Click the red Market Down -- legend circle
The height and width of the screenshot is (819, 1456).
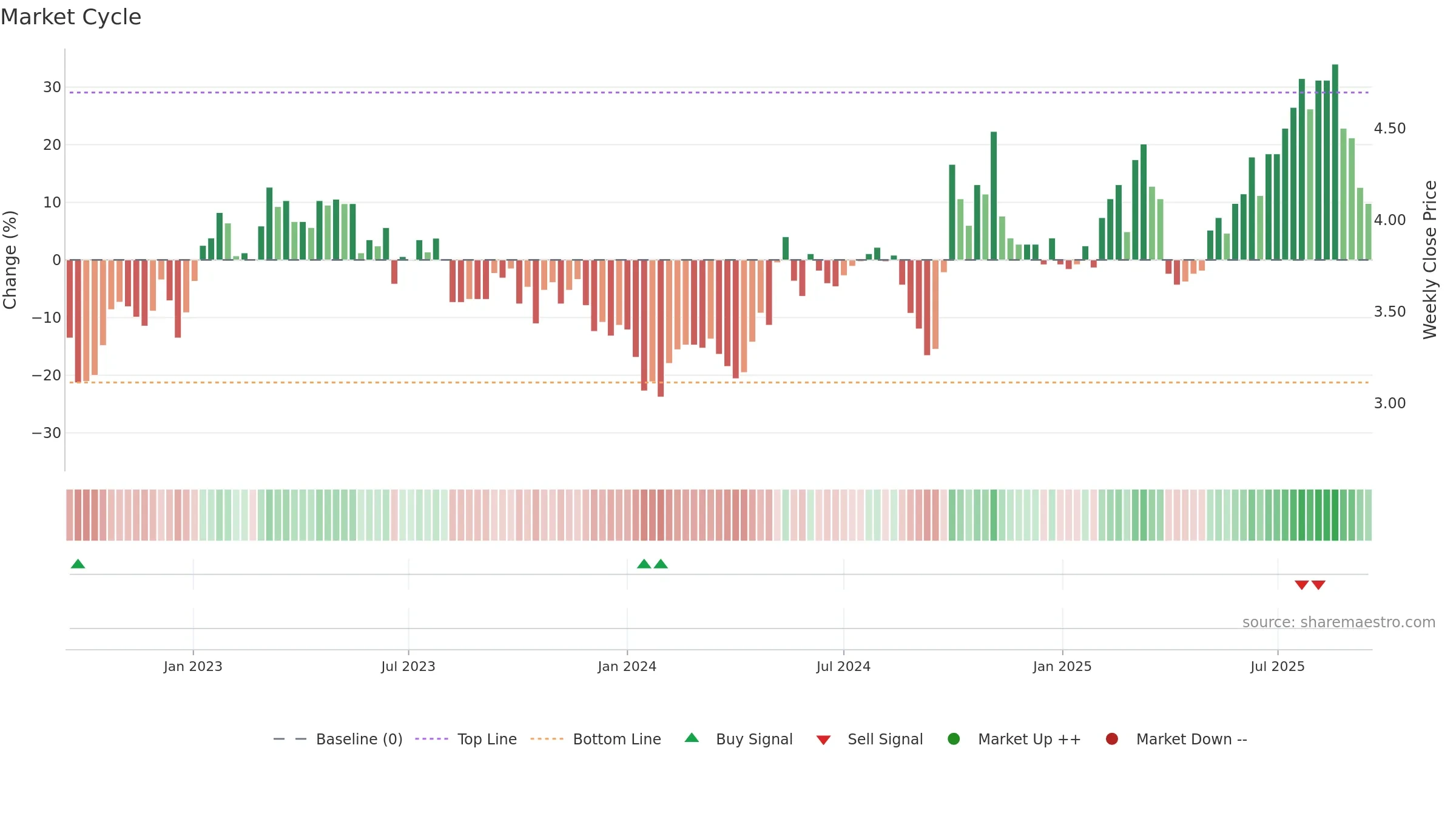[x=1112, y=739]
